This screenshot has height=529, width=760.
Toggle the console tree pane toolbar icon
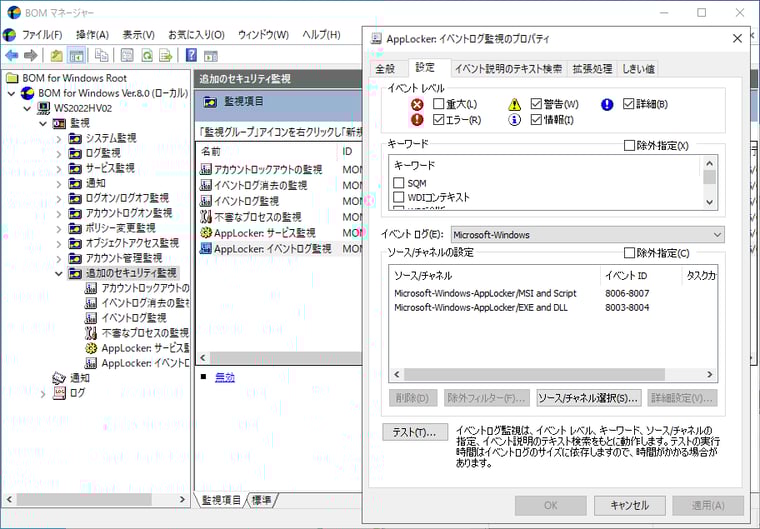point(76,55)
